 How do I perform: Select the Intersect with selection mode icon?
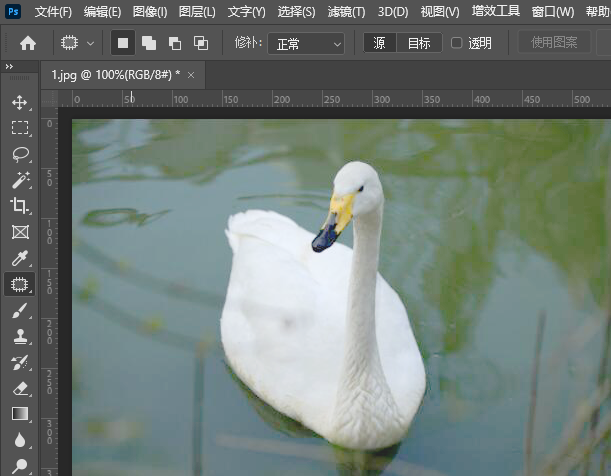[201, 43]
